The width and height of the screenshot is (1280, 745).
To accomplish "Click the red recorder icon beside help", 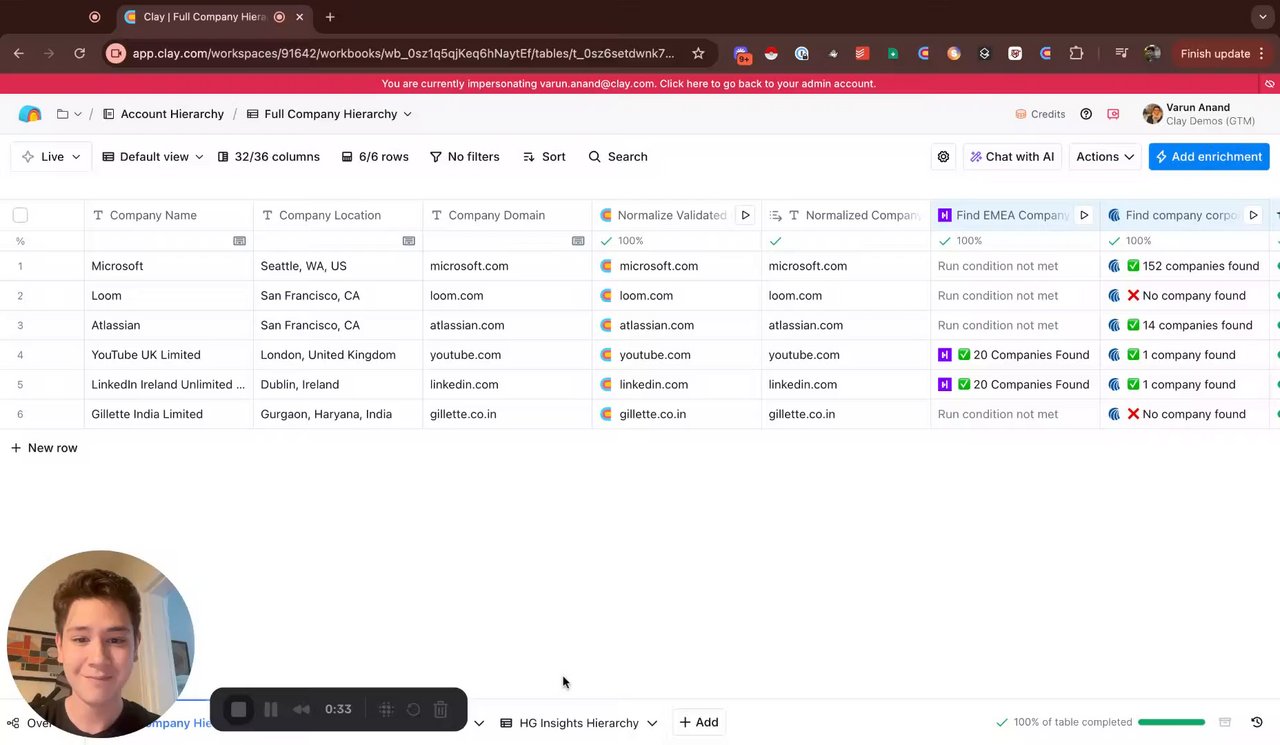I will tap(1113, 114).
